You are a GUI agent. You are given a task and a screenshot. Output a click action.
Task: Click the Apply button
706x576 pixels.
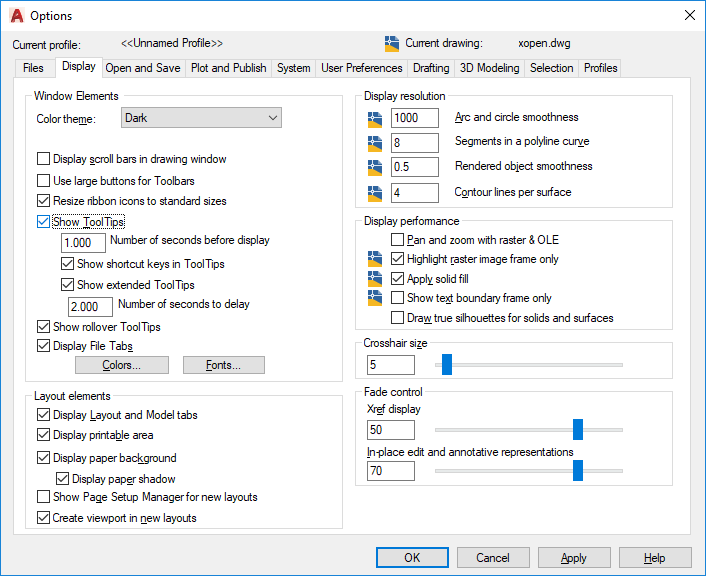574,558
